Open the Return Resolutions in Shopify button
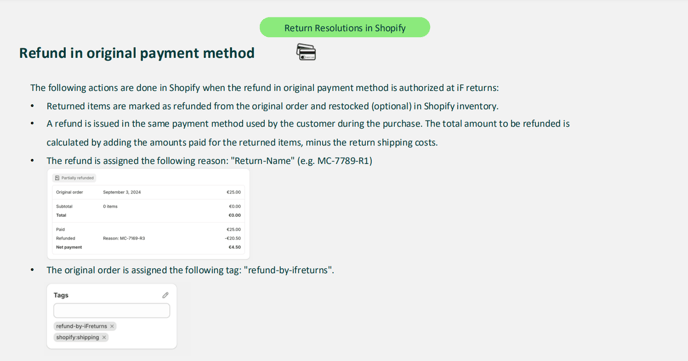688x361 pixels. pos(345,28)
